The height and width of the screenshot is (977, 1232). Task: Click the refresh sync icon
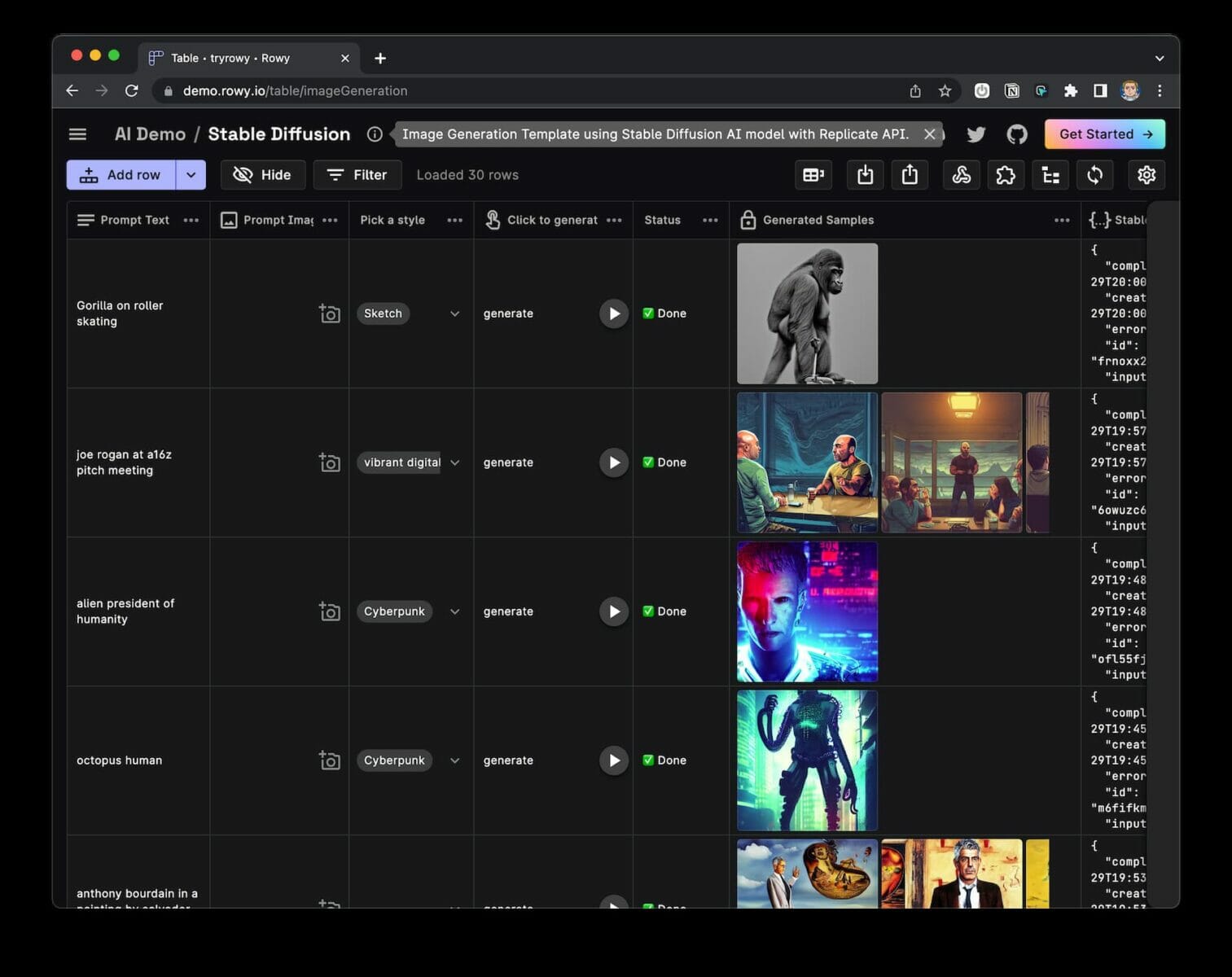pos(1094,175)
